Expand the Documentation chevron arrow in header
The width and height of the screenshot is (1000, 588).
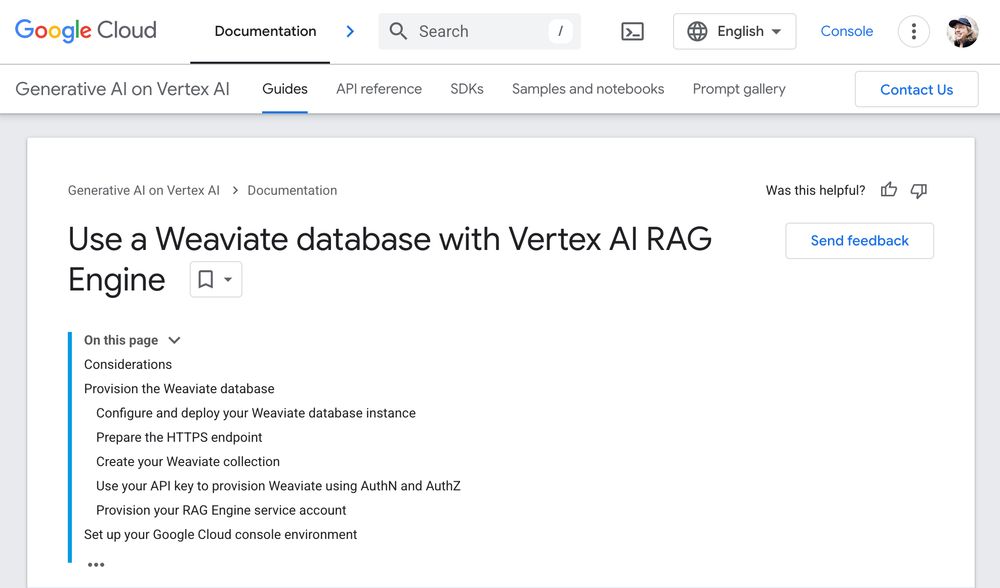tap(349, 31)
